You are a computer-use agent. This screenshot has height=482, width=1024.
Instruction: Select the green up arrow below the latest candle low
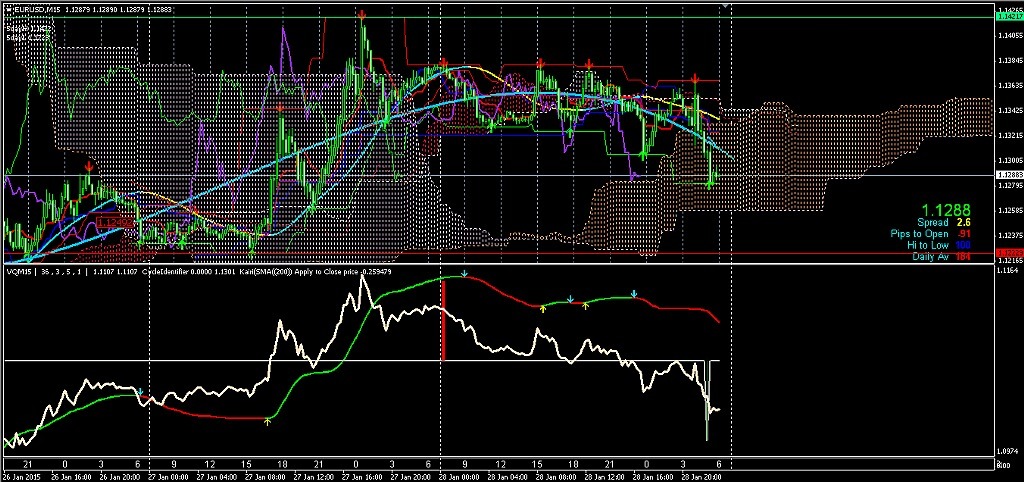tap(711, 184)
